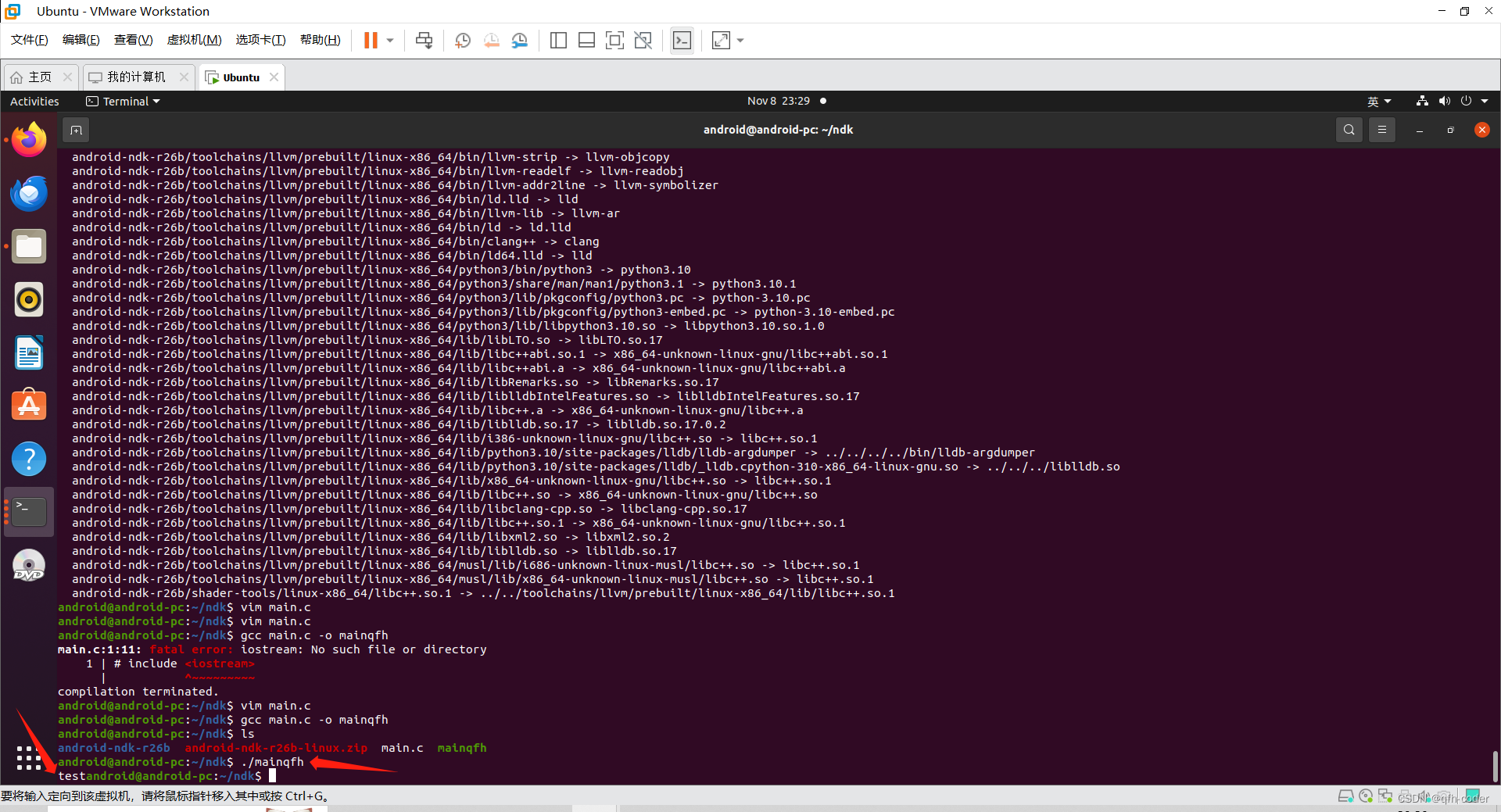Image resolution: width=1501 pixels, height=812 pixels.
Task: Click the stretch guest display icon
Action: pos(721,40)
